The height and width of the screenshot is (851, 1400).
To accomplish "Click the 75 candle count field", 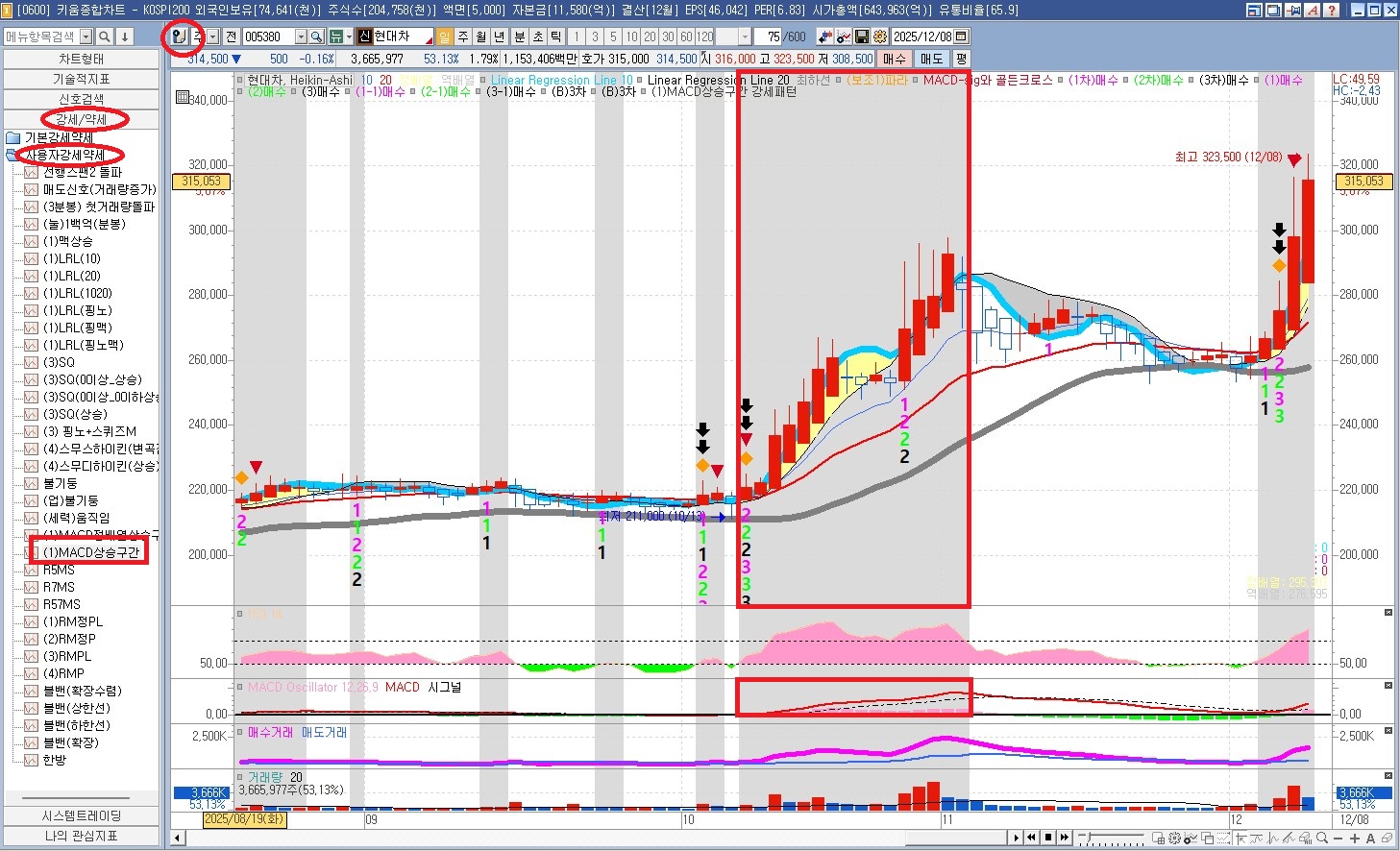I will pos(768,36).
